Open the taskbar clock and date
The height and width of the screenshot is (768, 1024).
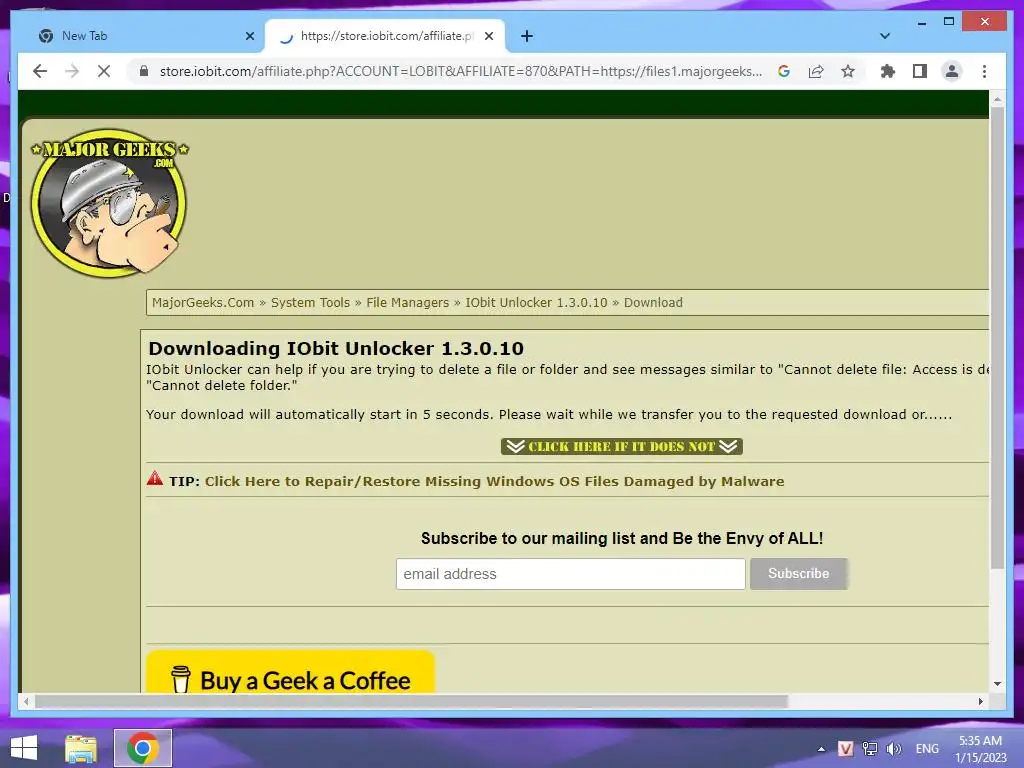pos(980,748)
